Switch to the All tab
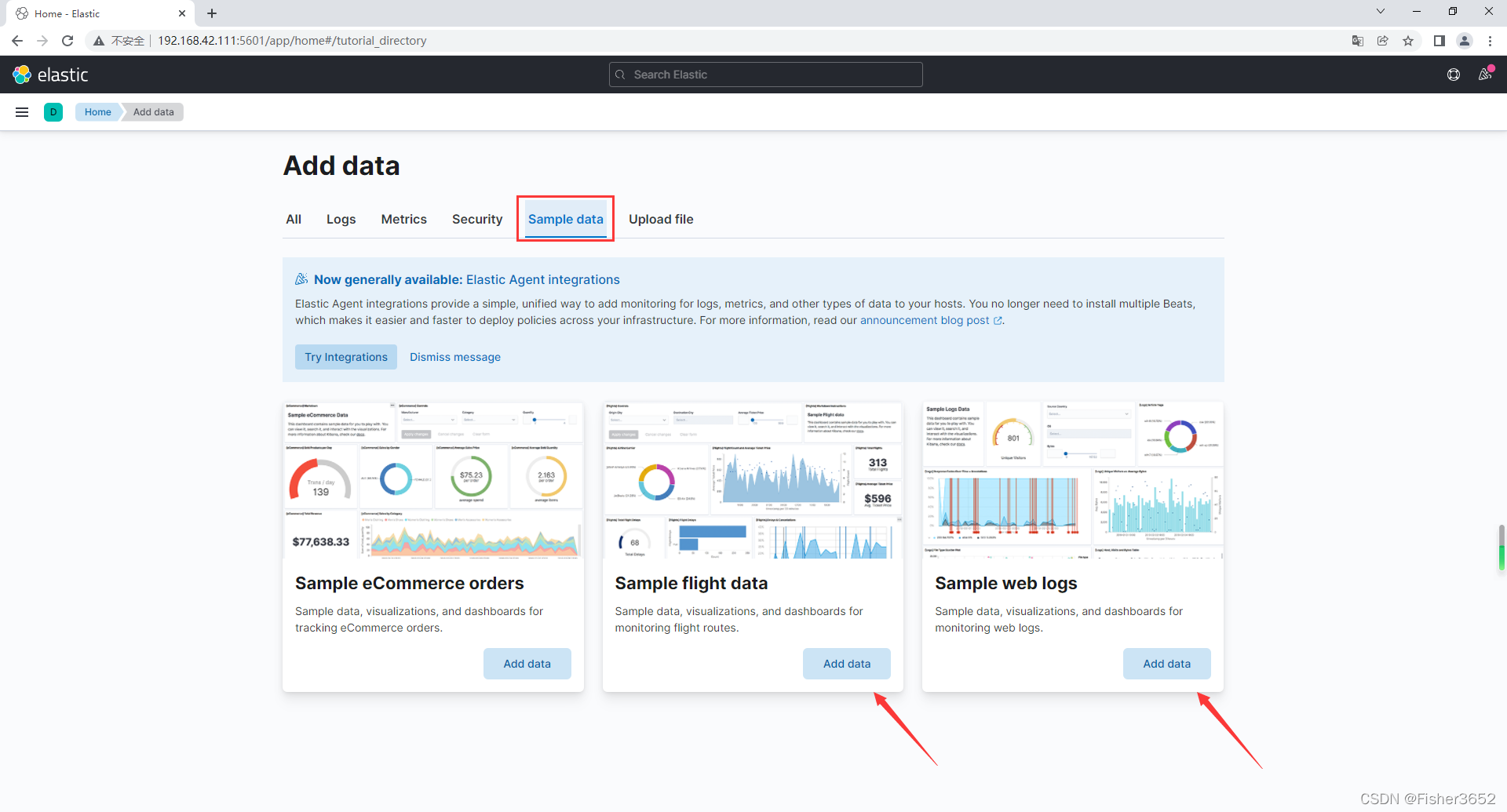Image resolution: width=1507 pixels, height=812 pixels. 294,220
